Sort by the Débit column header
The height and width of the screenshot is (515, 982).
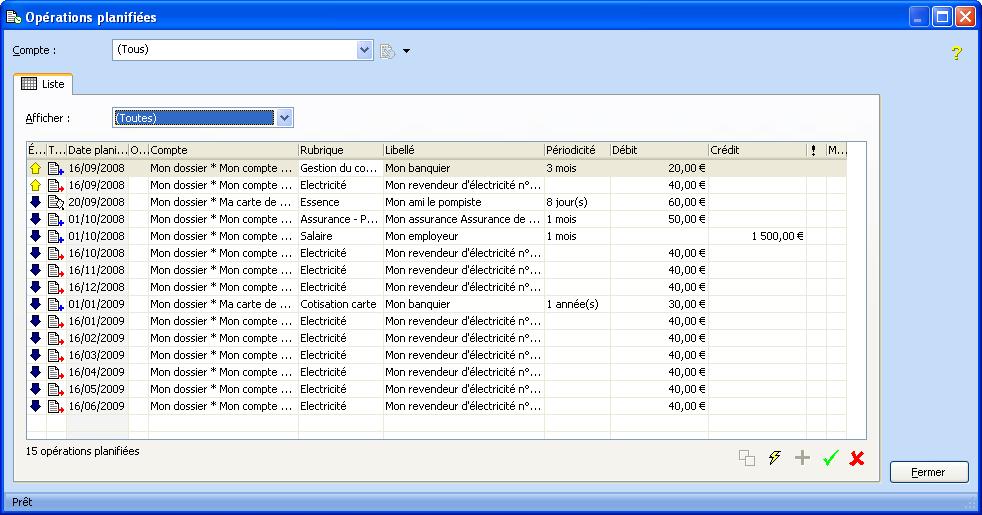[x=657, y=150]
